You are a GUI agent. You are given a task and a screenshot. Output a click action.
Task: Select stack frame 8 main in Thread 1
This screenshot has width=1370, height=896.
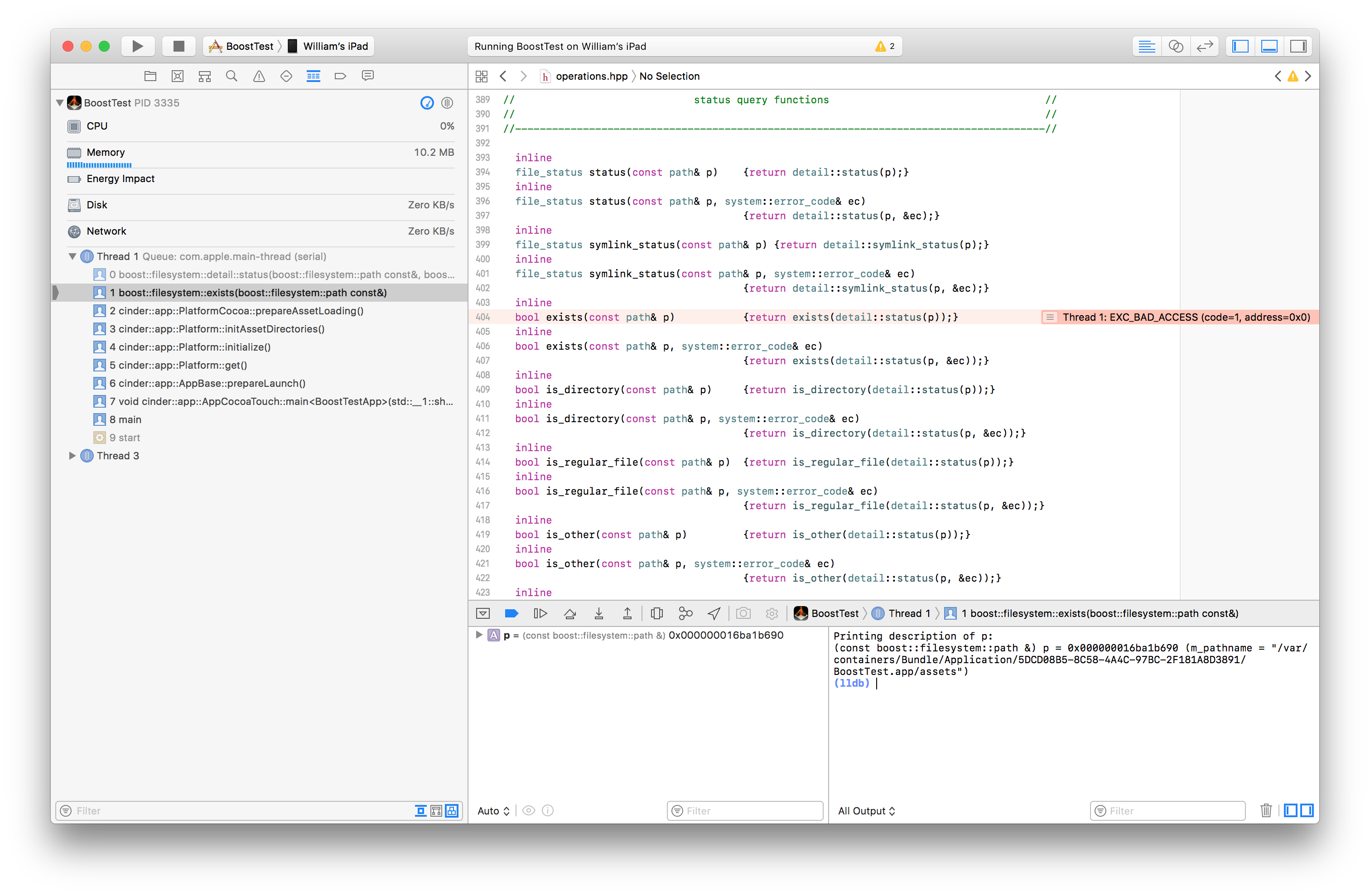click(x=125, y=419)
